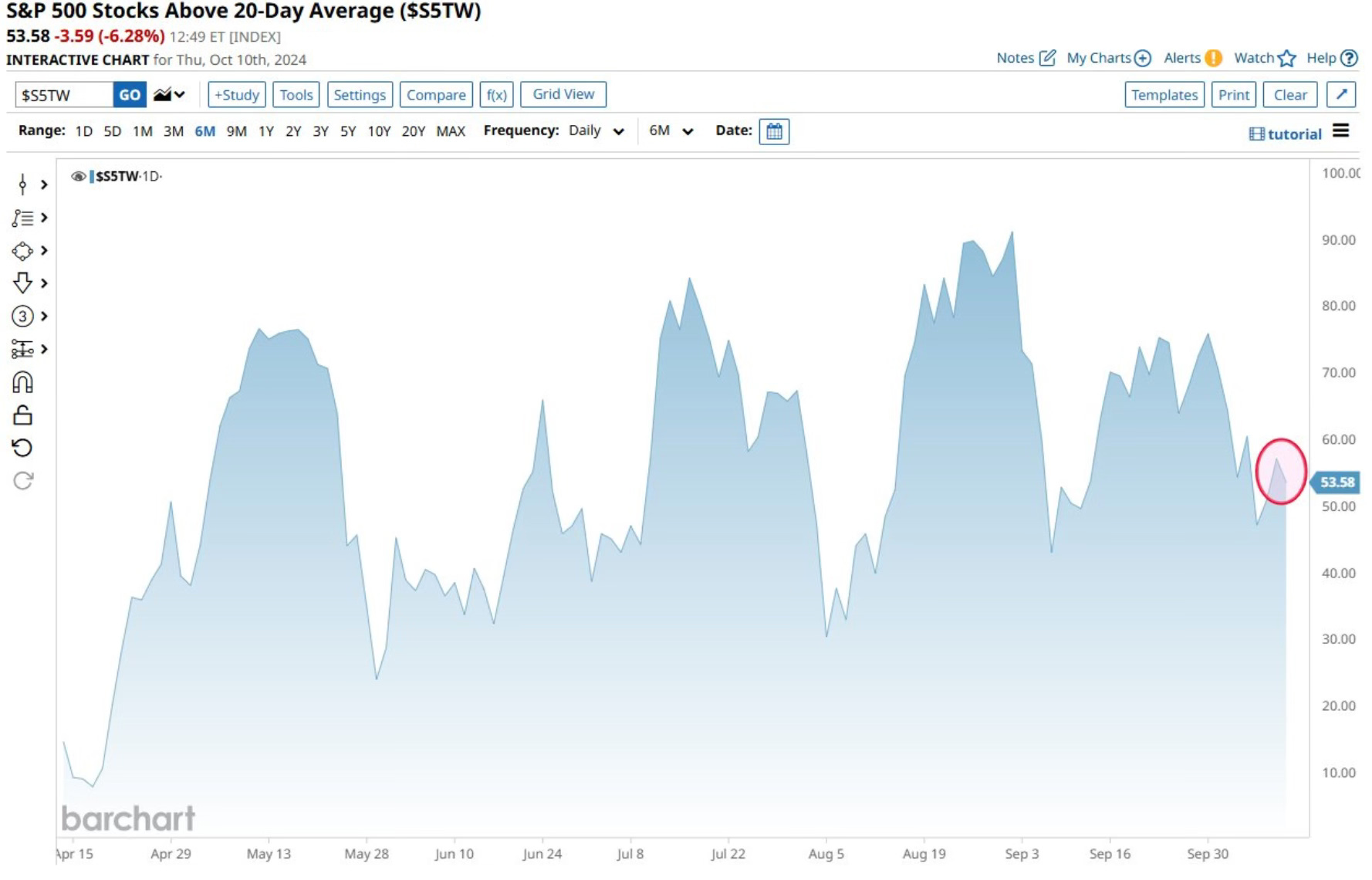
Task: Select the 20Y range
Action: tap(414, 131)
